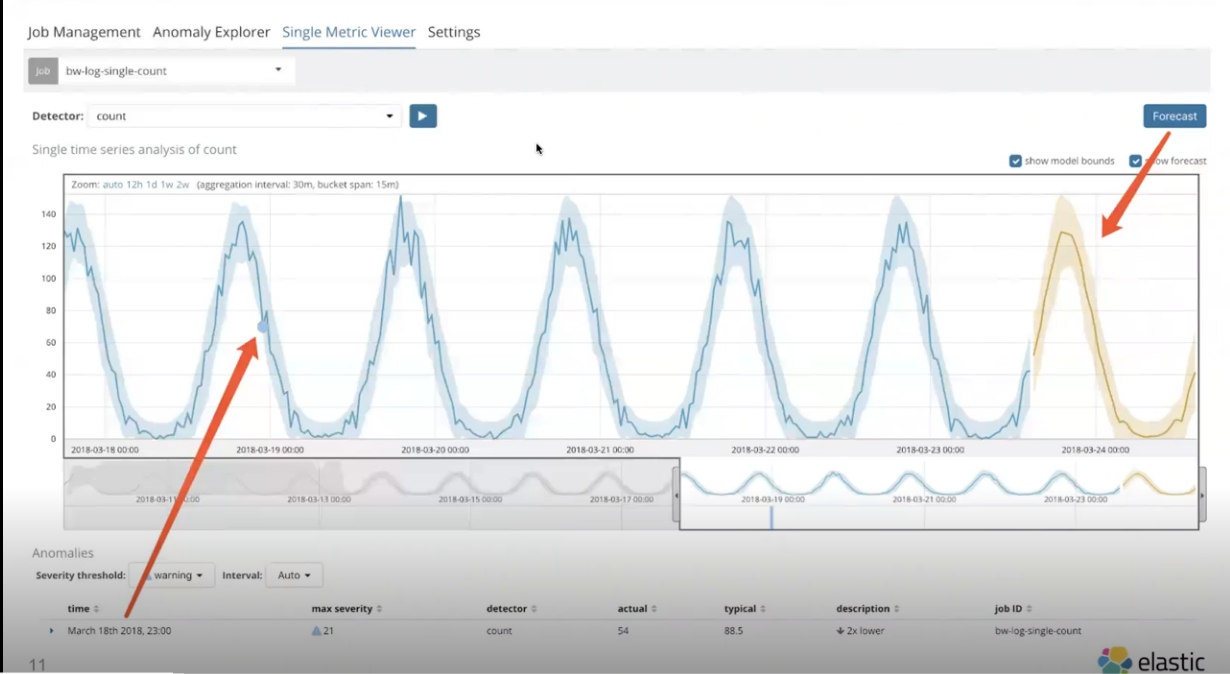Click the gray Job label badge
Image resolution: width=1230 pixels, height=674 pixels.
tap(43, 71)
